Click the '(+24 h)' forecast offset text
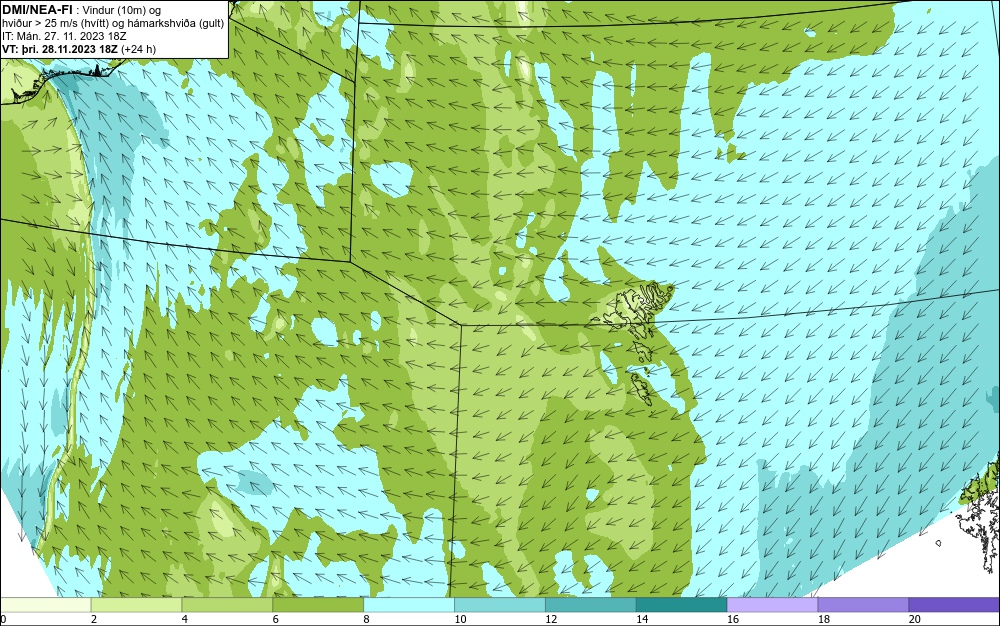This screenshot has height=626, width=1000. tap(138, 48)
